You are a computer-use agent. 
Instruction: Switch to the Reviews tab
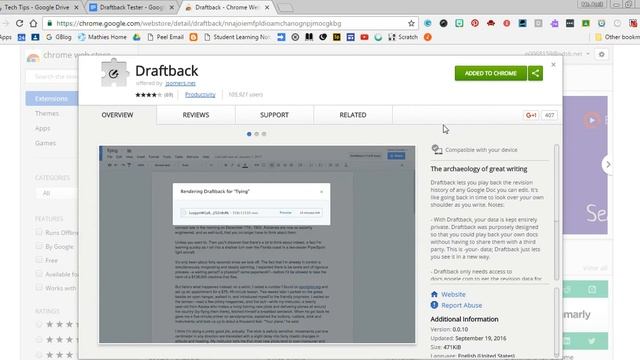(x=196, y=115)
